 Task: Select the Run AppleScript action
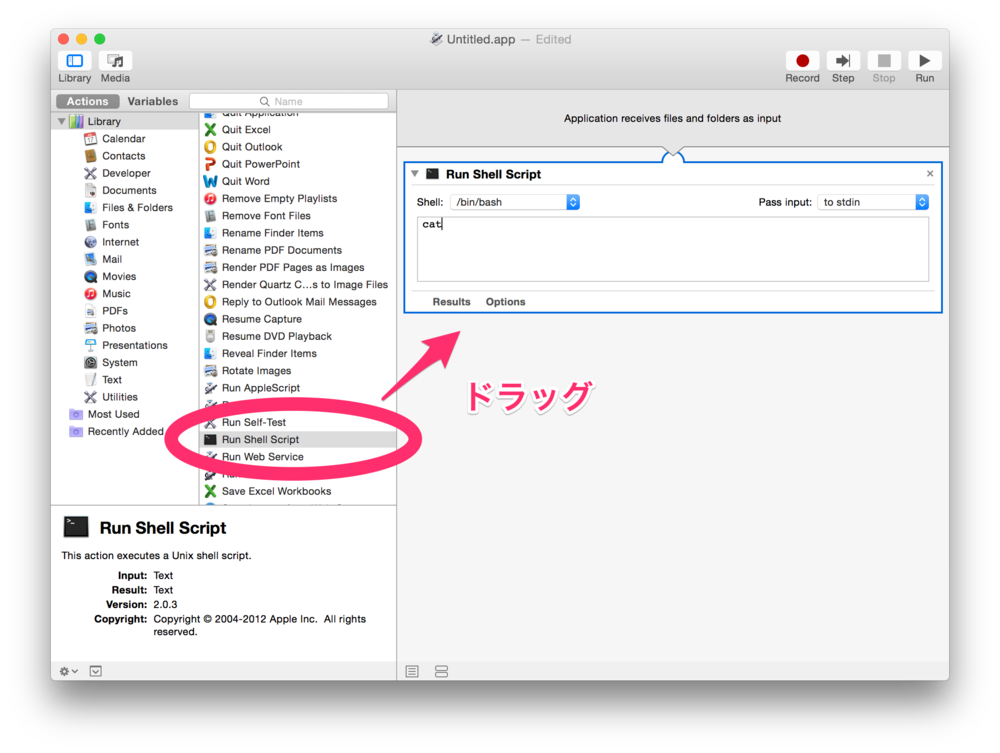261,388
